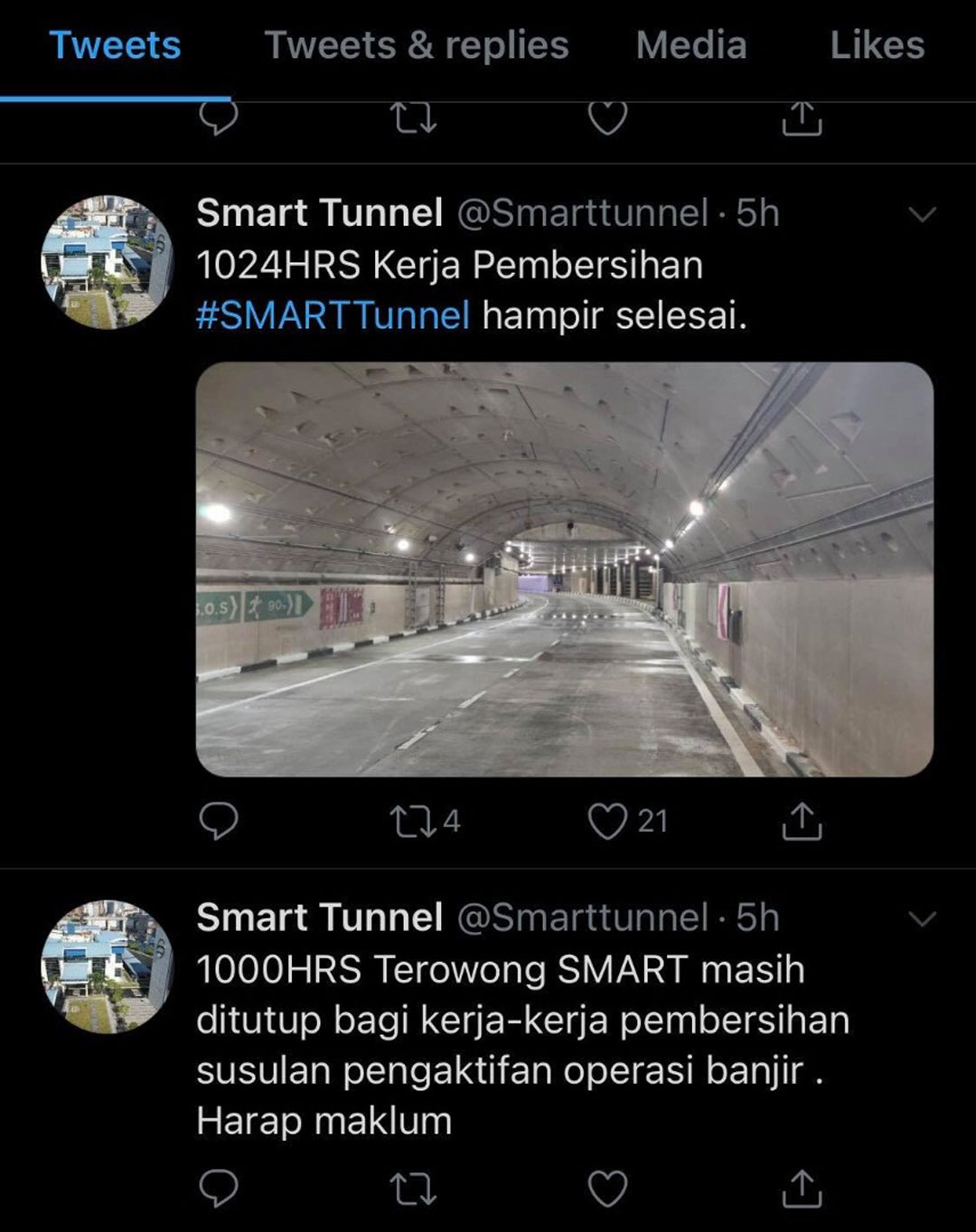Open the tunnel interior photo
The image size is (976, 1232).
(565, 569)
